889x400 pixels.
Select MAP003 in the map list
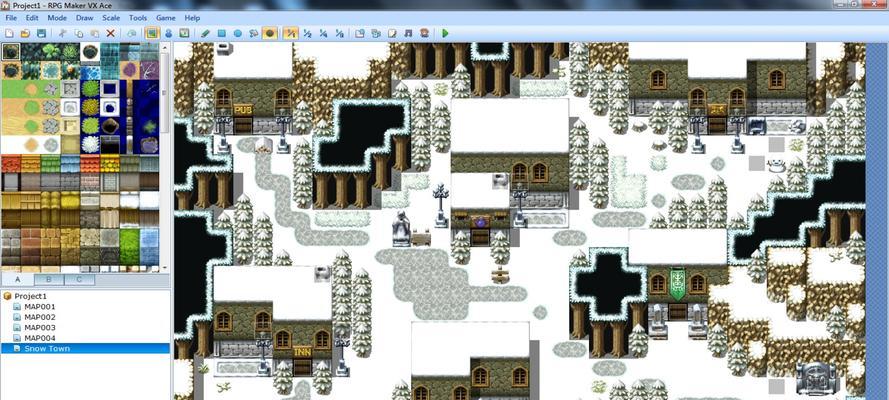(x=40, y=327)
